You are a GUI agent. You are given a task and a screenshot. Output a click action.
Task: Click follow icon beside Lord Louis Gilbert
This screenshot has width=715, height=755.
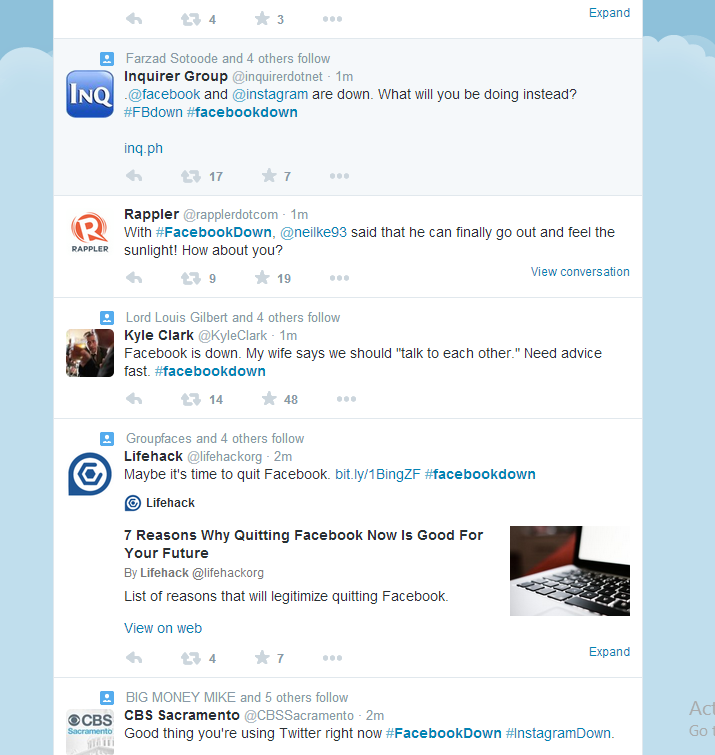(x=107, y=318)
